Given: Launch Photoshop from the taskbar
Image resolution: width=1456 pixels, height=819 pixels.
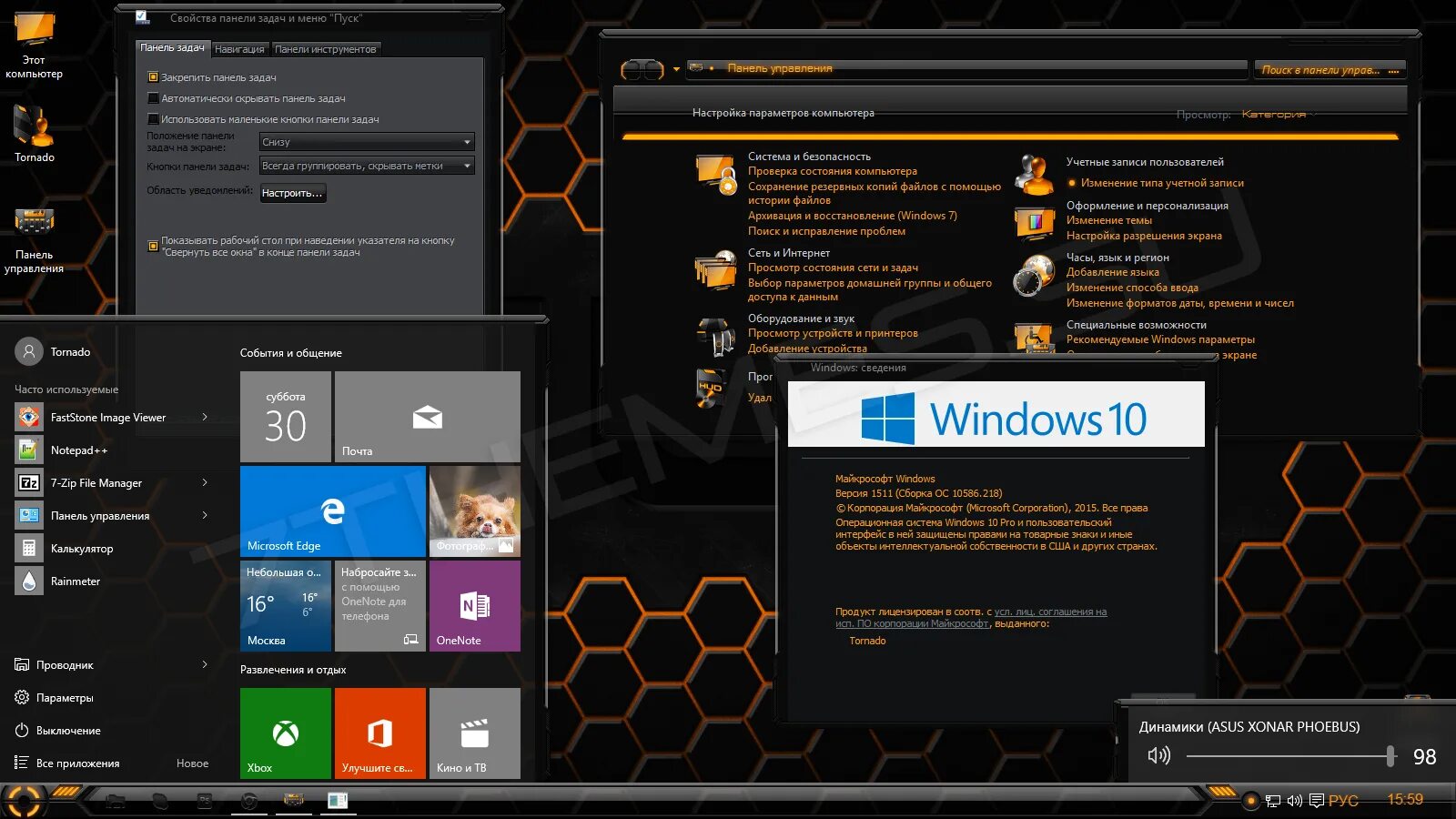Looking at the screenshot, I should point(205,801).
